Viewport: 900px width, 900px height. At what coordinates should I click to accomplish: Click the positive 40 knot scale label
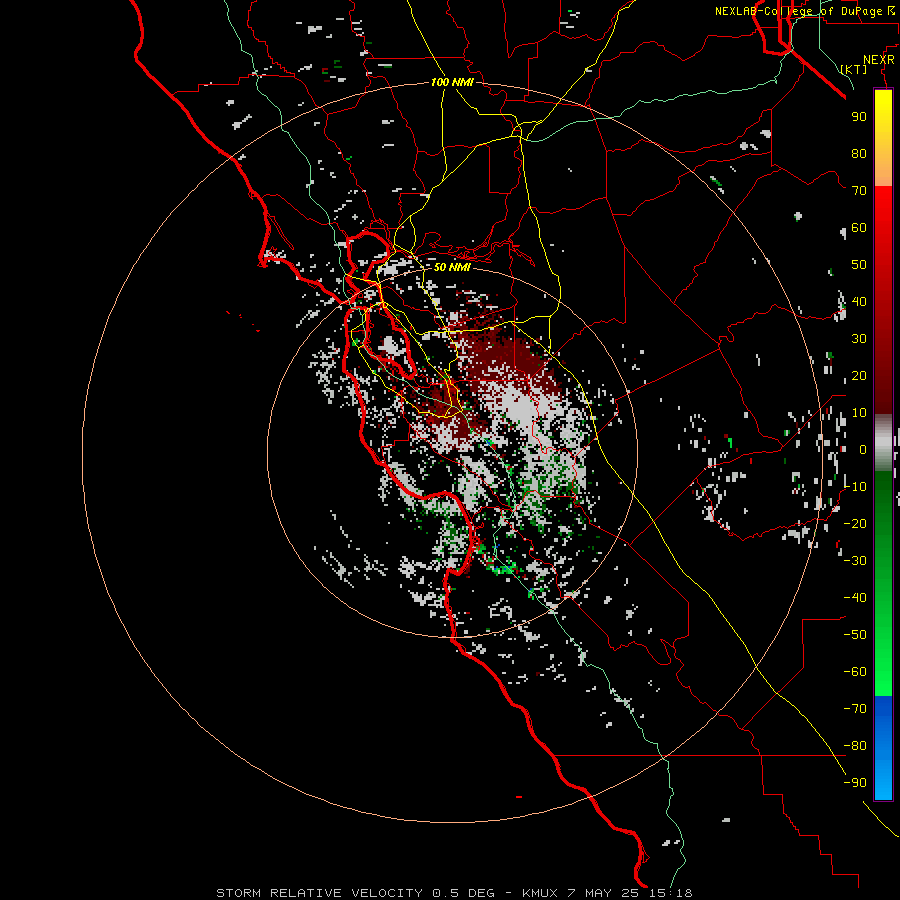(x=859, y=301)
